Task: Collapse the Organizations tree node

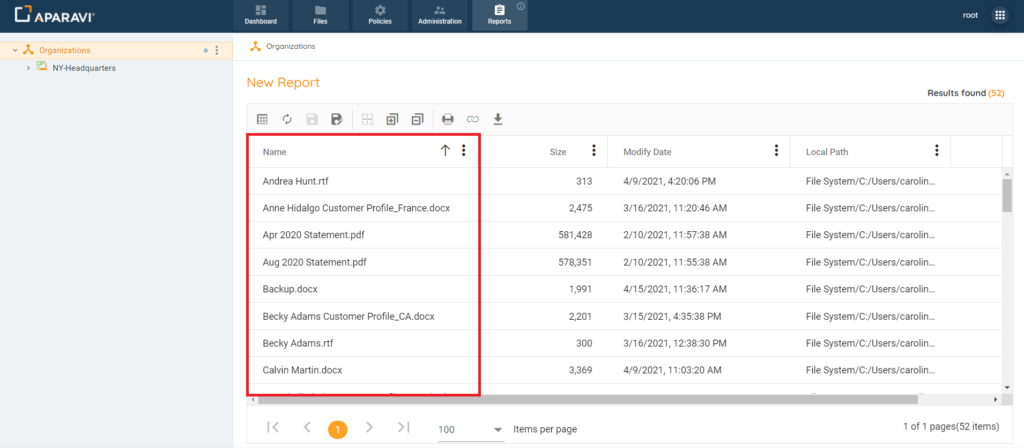Action: click(x=14, y=50)
